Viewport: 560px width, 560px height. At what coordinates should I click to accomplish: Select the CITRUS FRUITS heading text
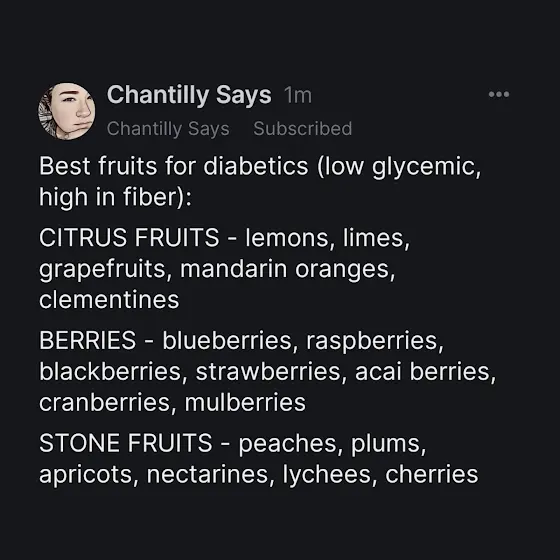click(129, 238)
